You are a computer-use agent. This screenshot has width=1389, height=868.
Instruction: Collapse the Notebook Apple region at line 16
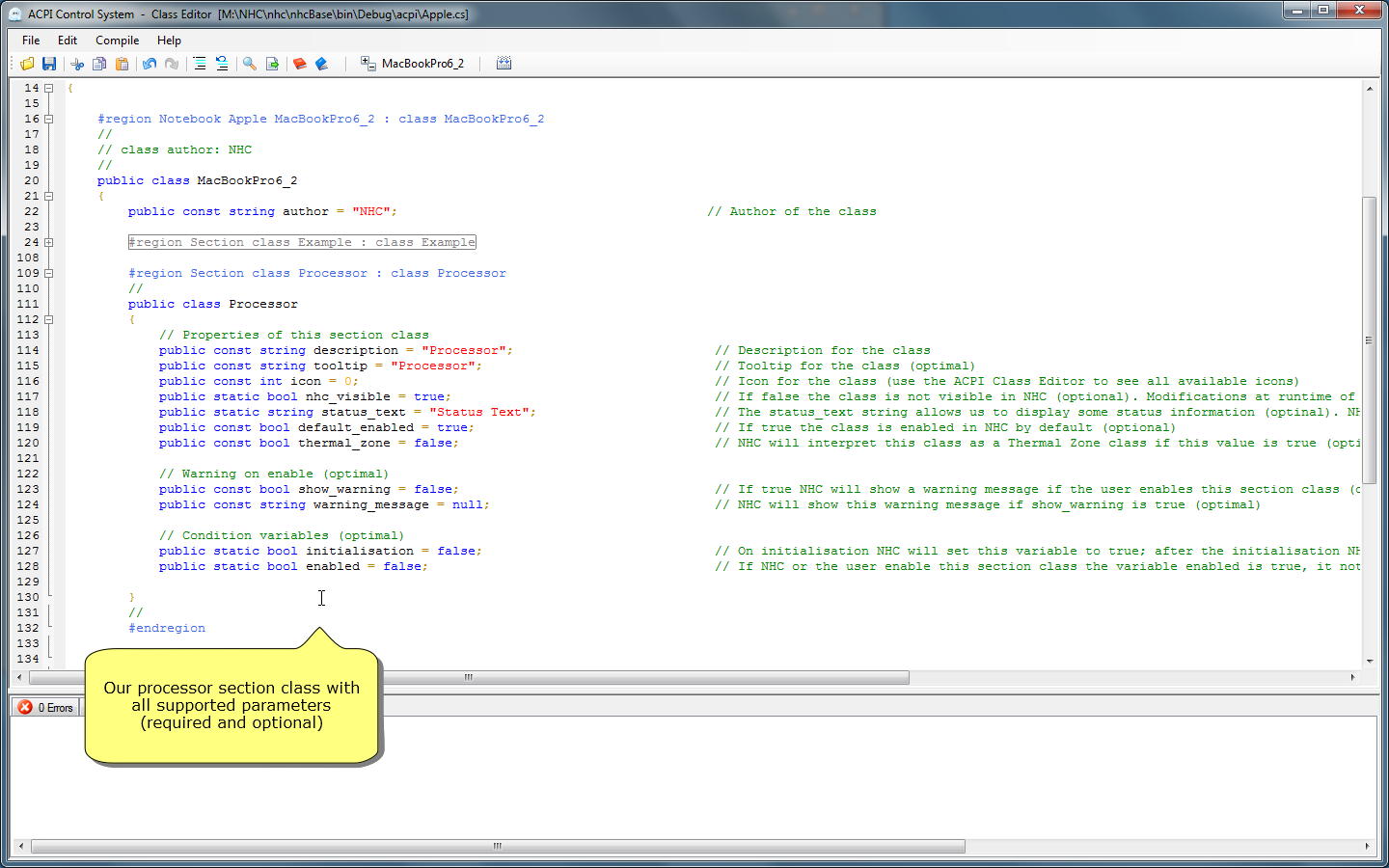click(x=48, y=119)
